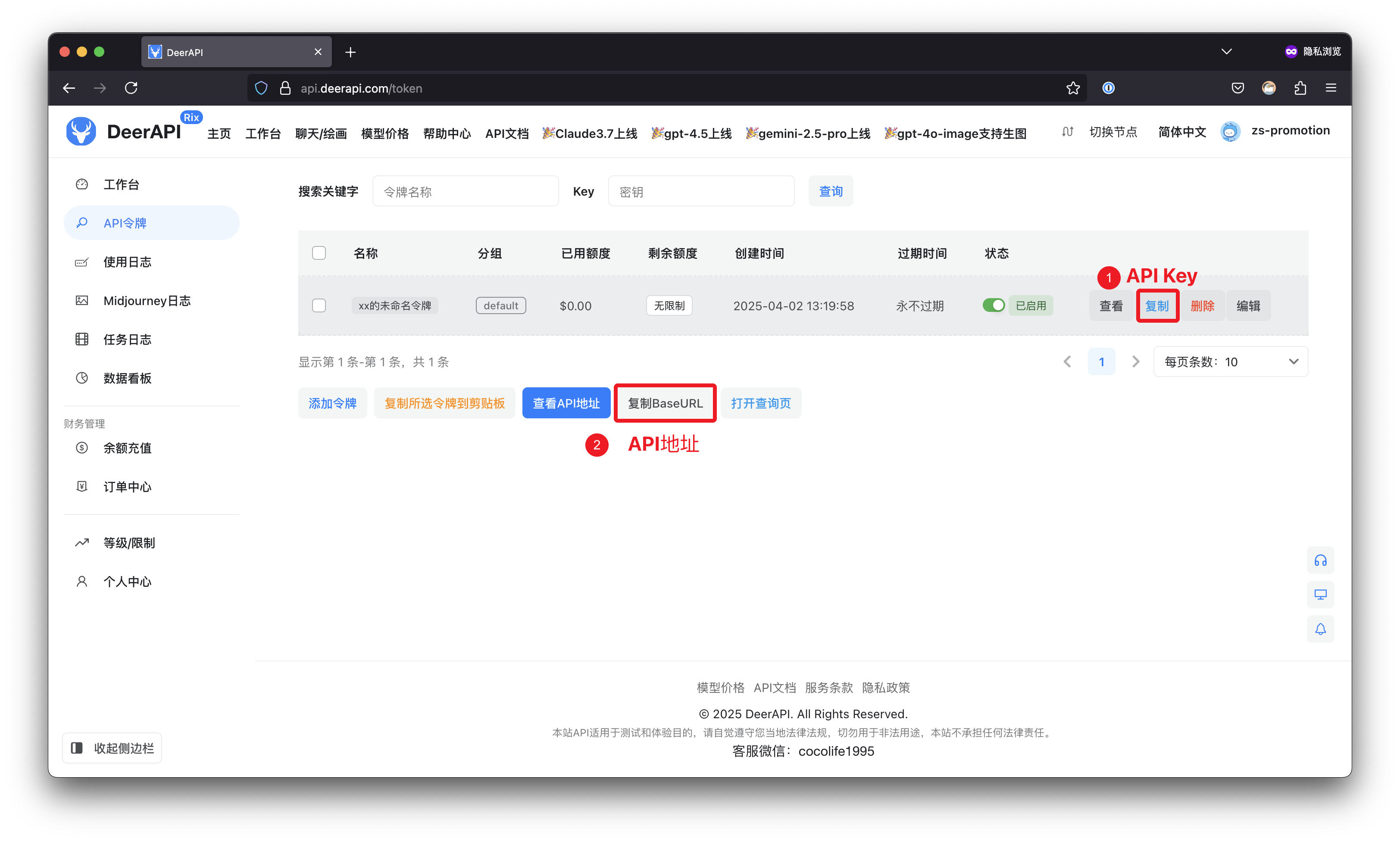This screenshot has width=1400, height=841.
Task: Open a new browser tab
Action: tap(350, 52)
